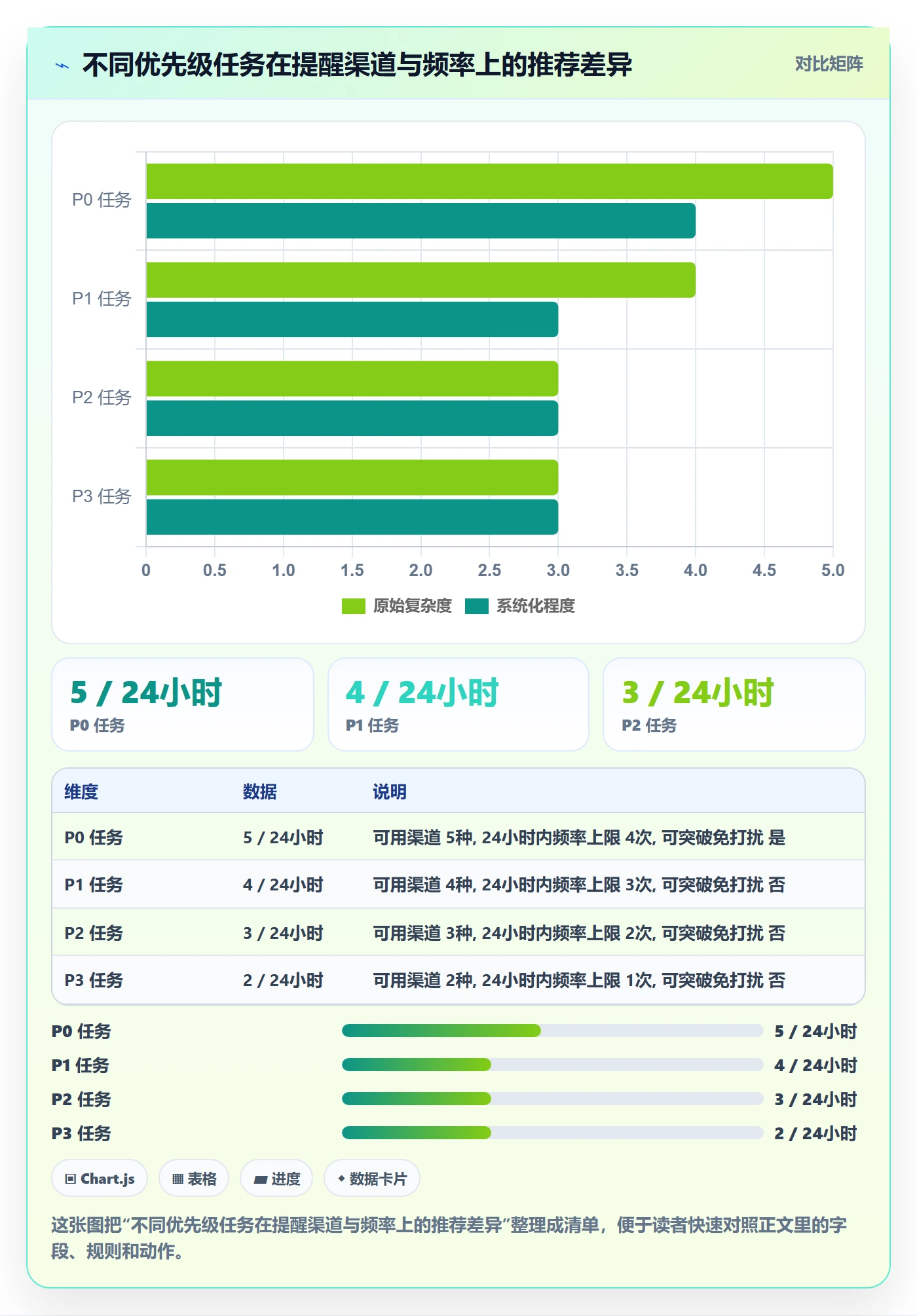Click the 对比矩阵 label in the header

click(x=829, y=64)
